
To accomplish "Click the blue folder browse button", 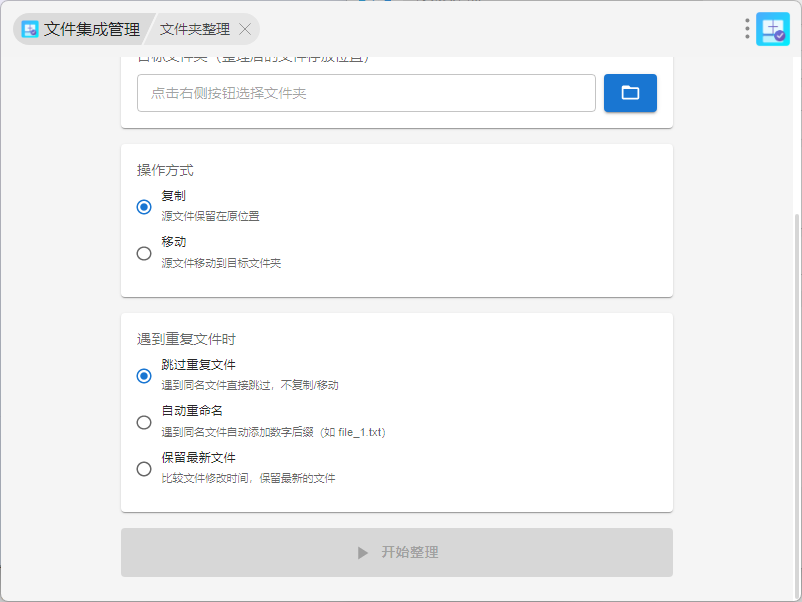I will pyautogui.click(x=630, y=93).
